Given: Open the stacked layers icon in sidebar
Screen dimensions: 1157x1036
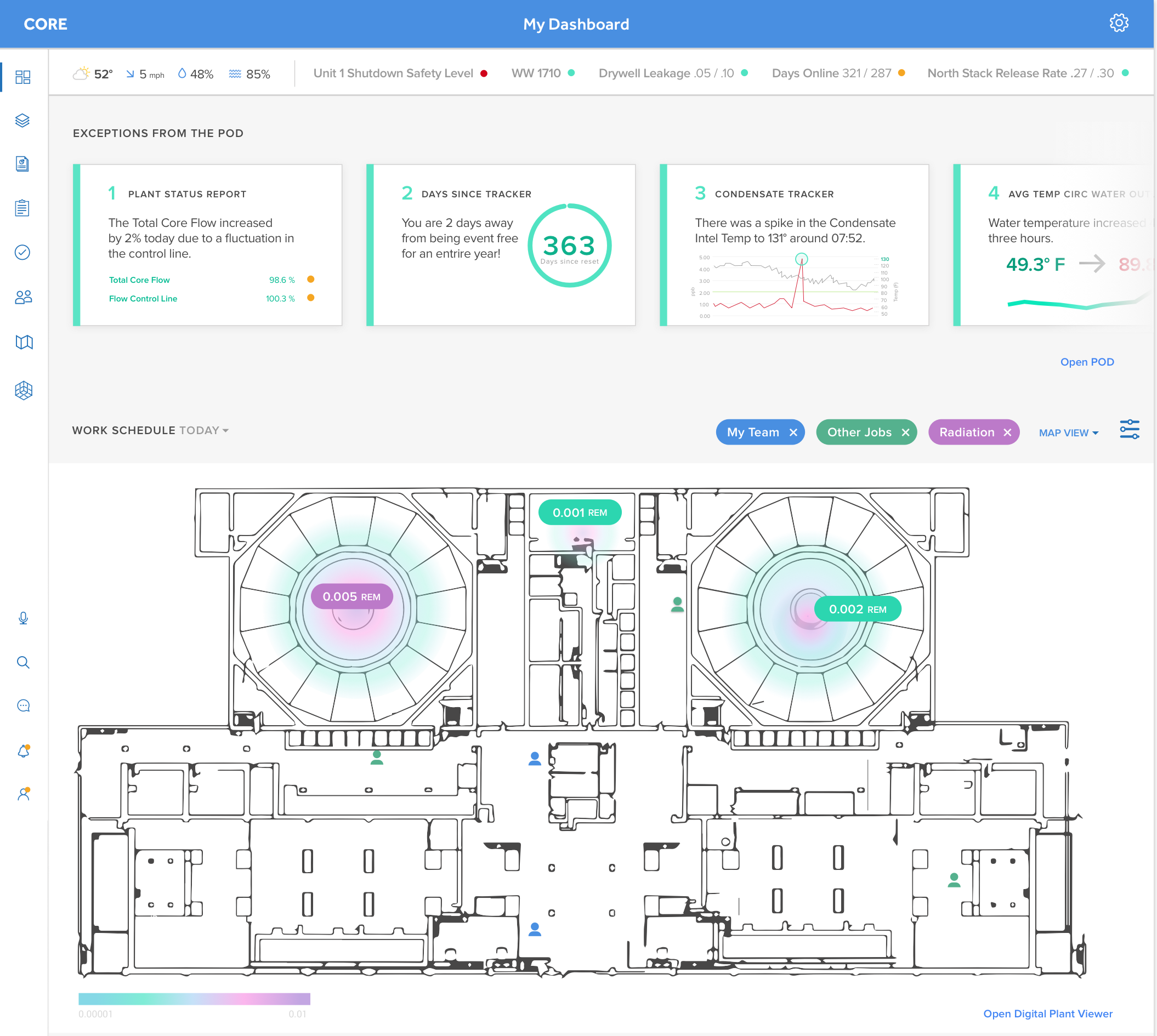Looking at the screenshot, I should (23, 120).
